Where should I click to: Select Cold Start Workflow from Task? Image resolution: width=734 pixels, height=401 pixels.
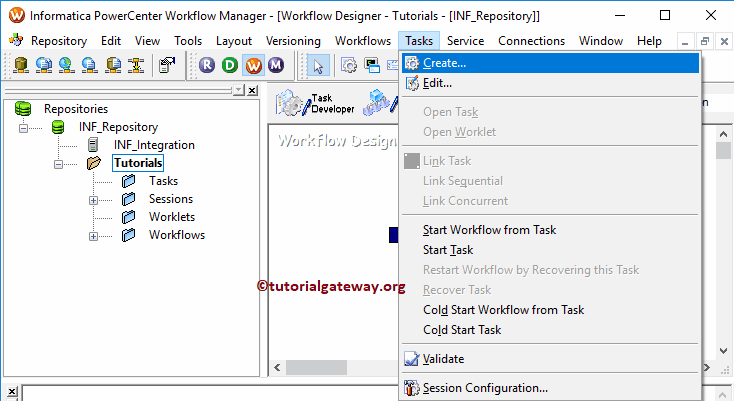(x=550, y=310)
